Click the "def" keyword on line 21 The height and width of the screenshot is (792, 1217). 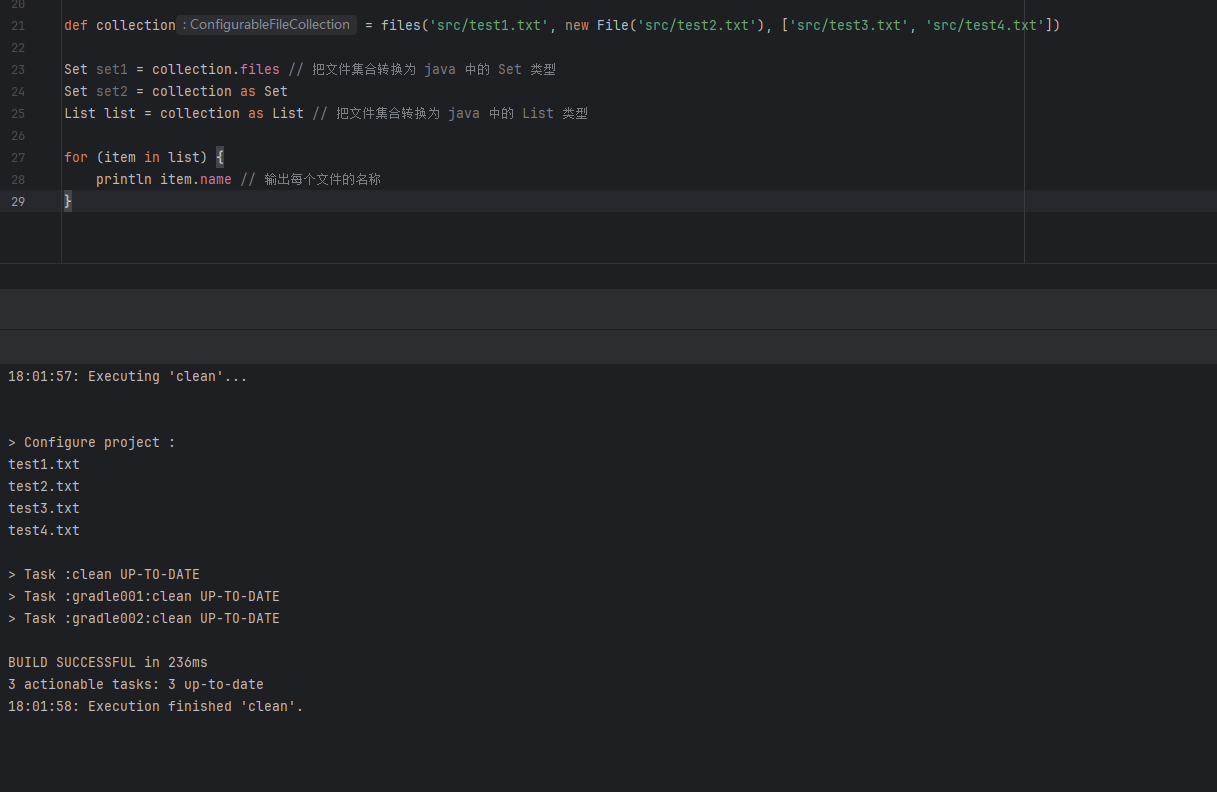tap(76, 25)
